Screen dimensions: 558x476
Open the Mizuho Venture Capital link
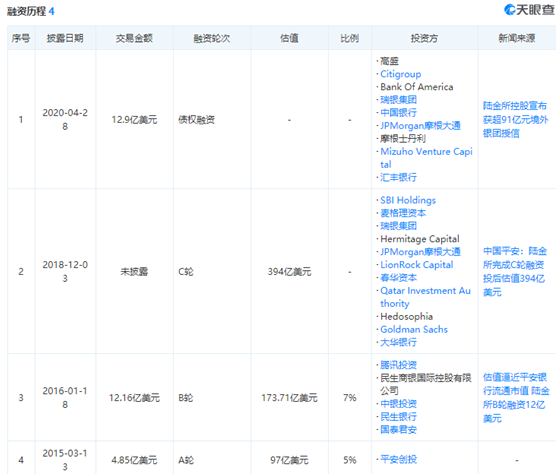[x=426, y=158]
